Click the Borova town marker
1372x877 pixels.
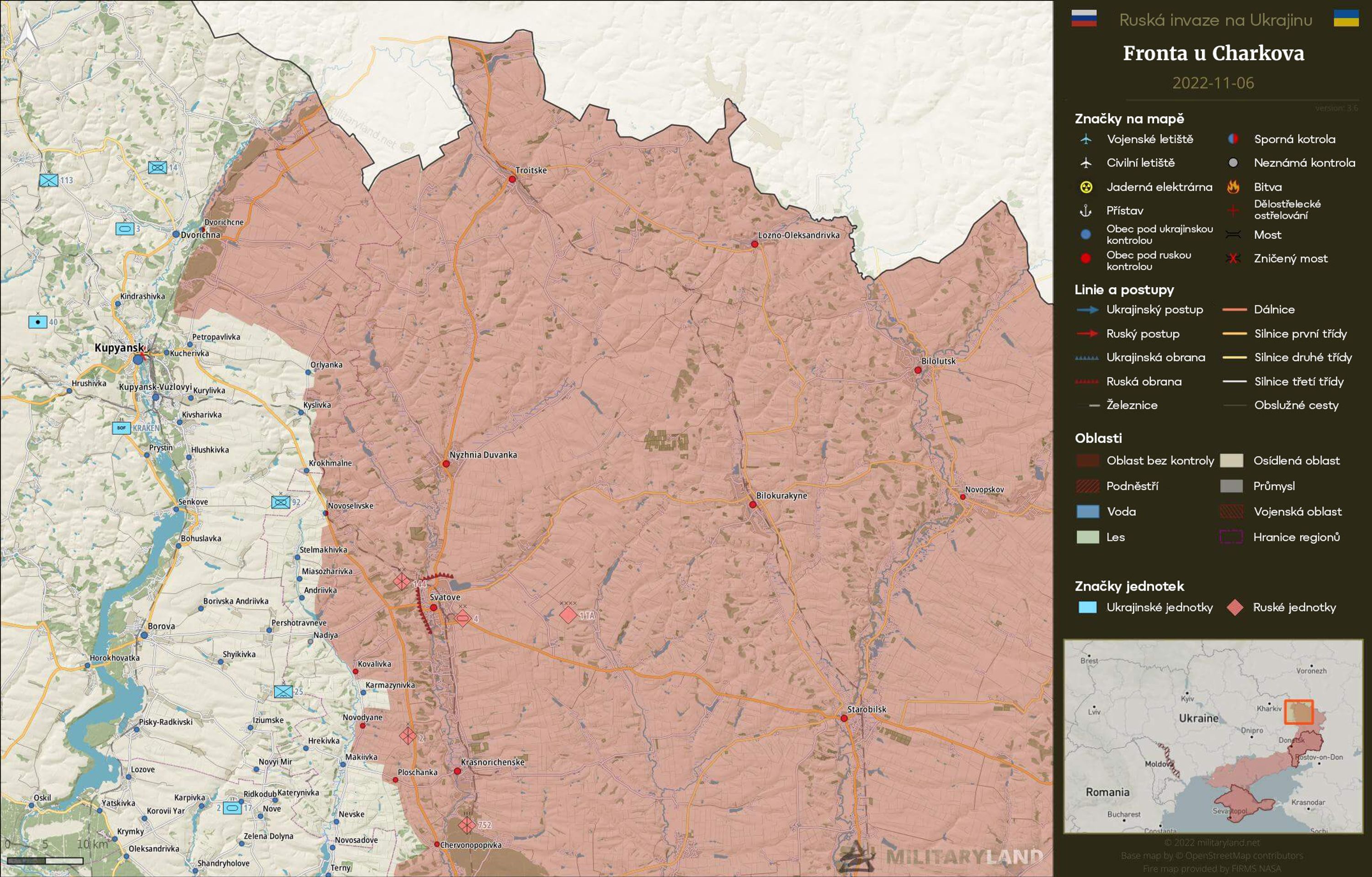[x=145, y=635]
